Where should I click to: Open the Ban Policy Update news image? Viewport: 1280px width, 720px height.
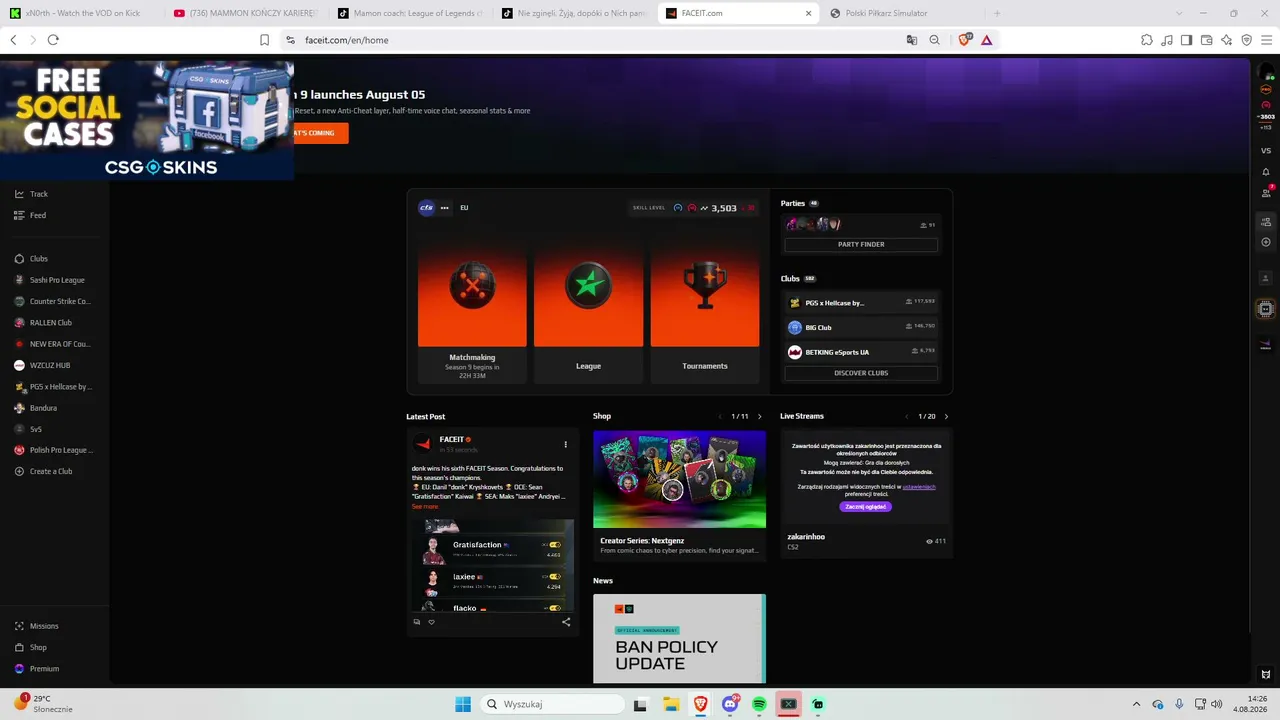679,638
